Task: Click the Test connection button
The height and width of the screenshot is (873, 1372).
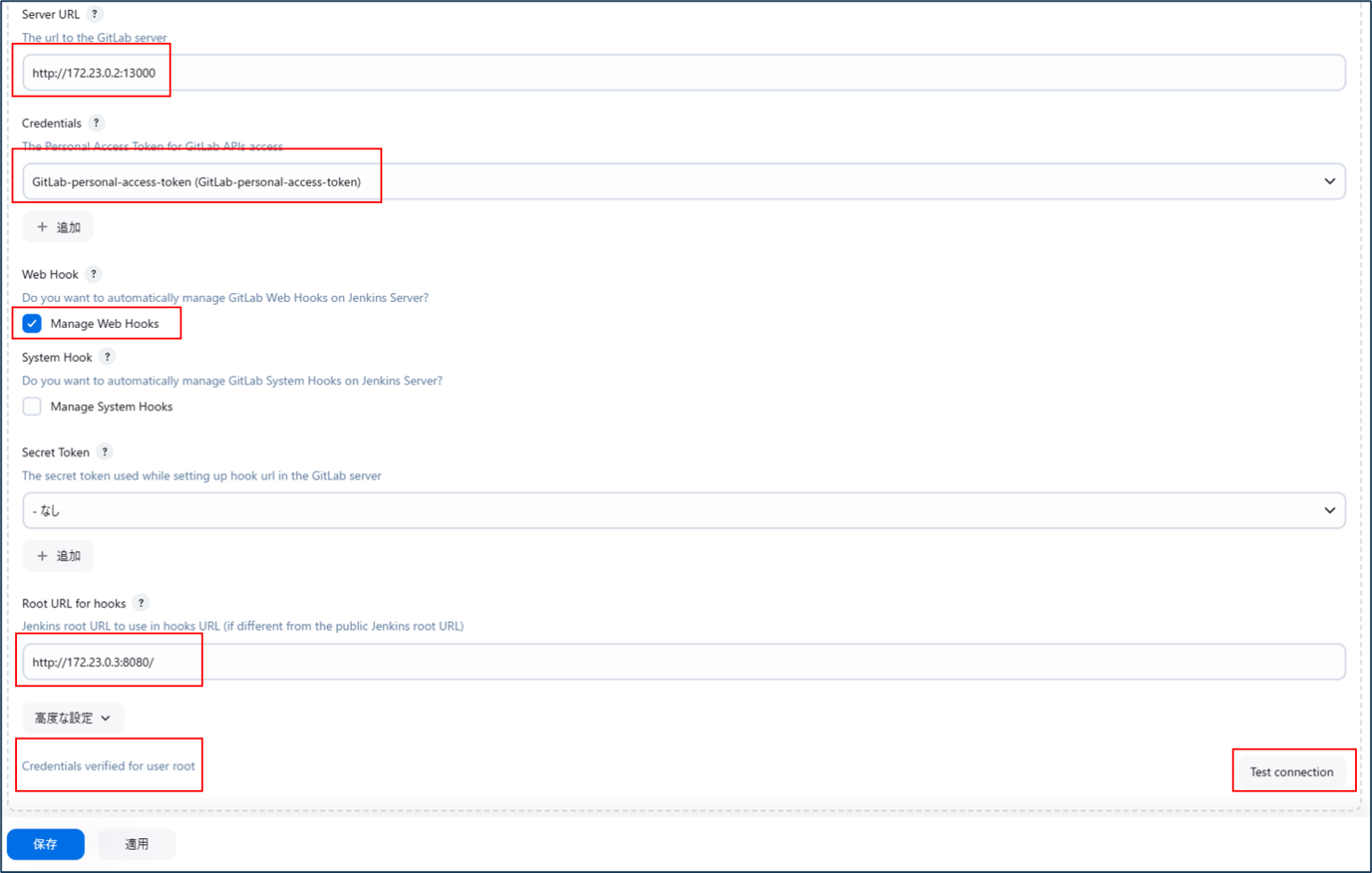Action: click(1292, 771)
